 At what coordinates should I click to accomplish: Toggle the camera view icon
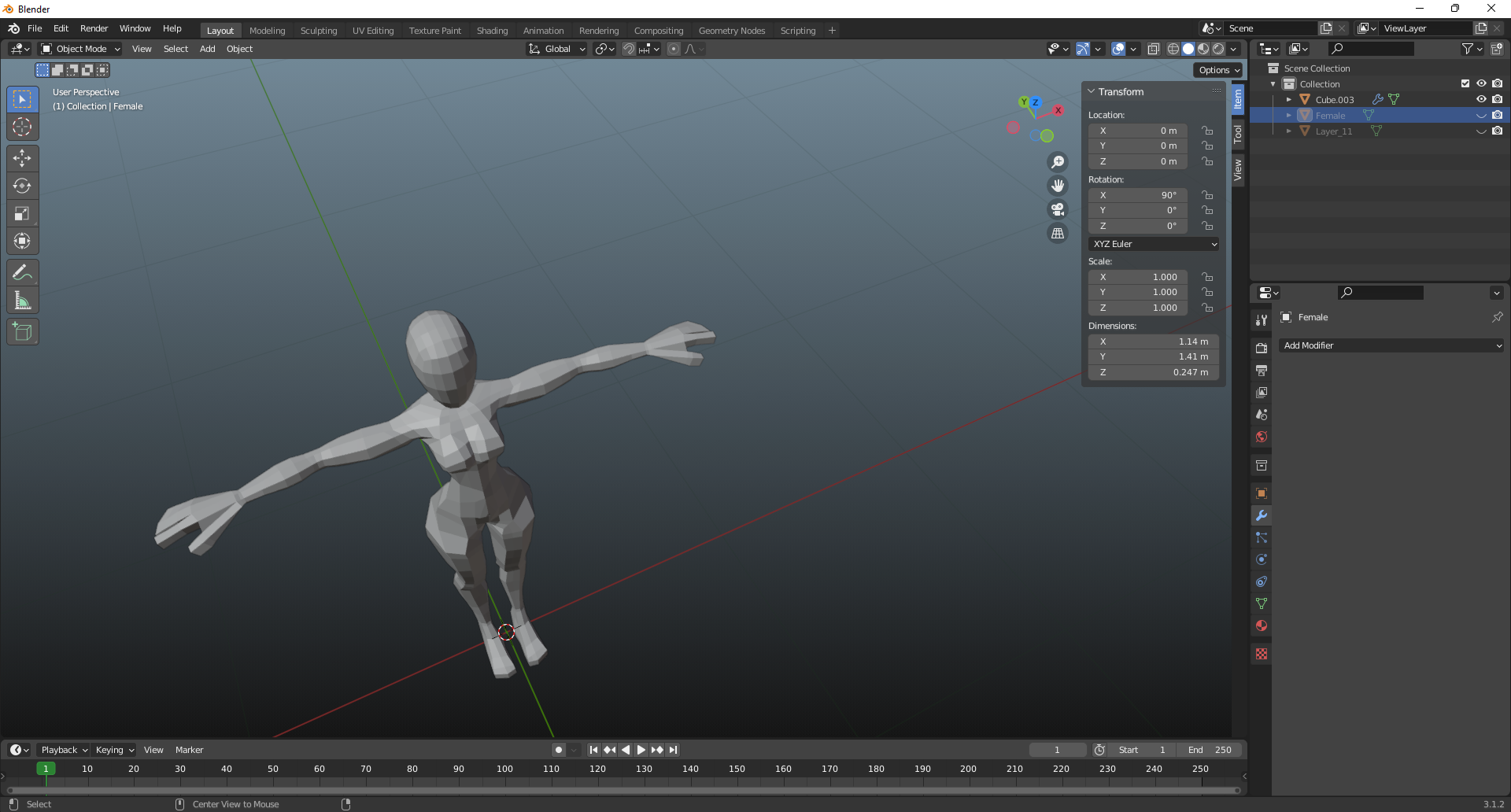tap(1058, 209)
